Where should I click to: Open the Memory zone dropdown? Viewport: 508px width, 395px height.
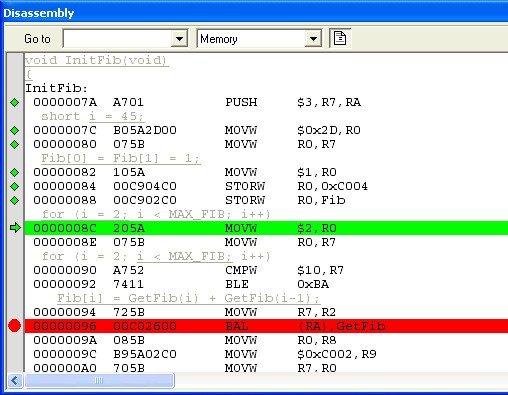point(313,39)
